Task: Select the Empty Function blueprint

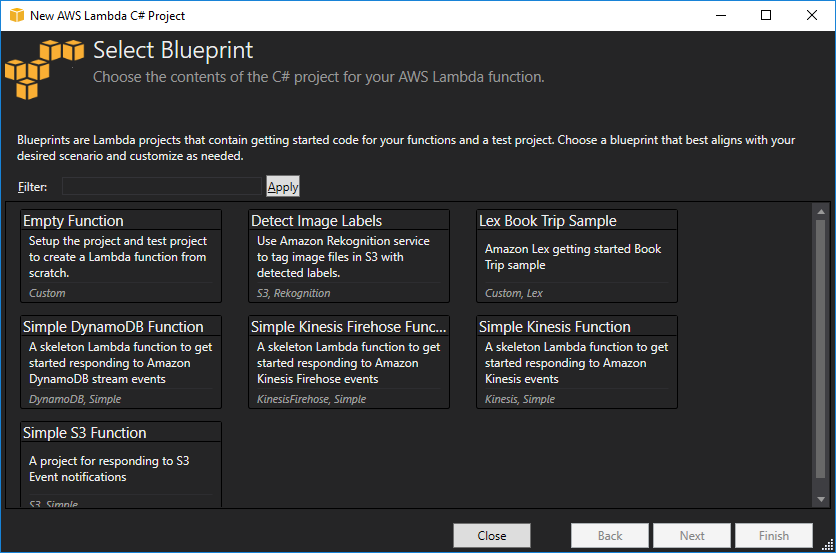Action: coord(121,255)
